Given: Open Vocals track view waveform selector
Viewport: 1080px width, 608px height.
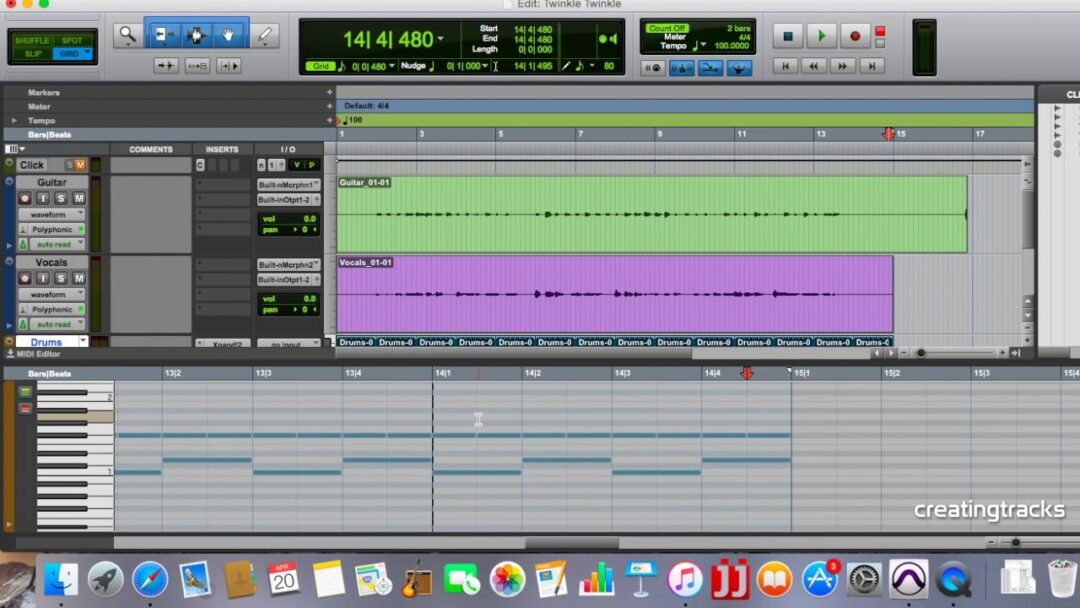Looking at the screenshot, I should [x=52, y=294].
